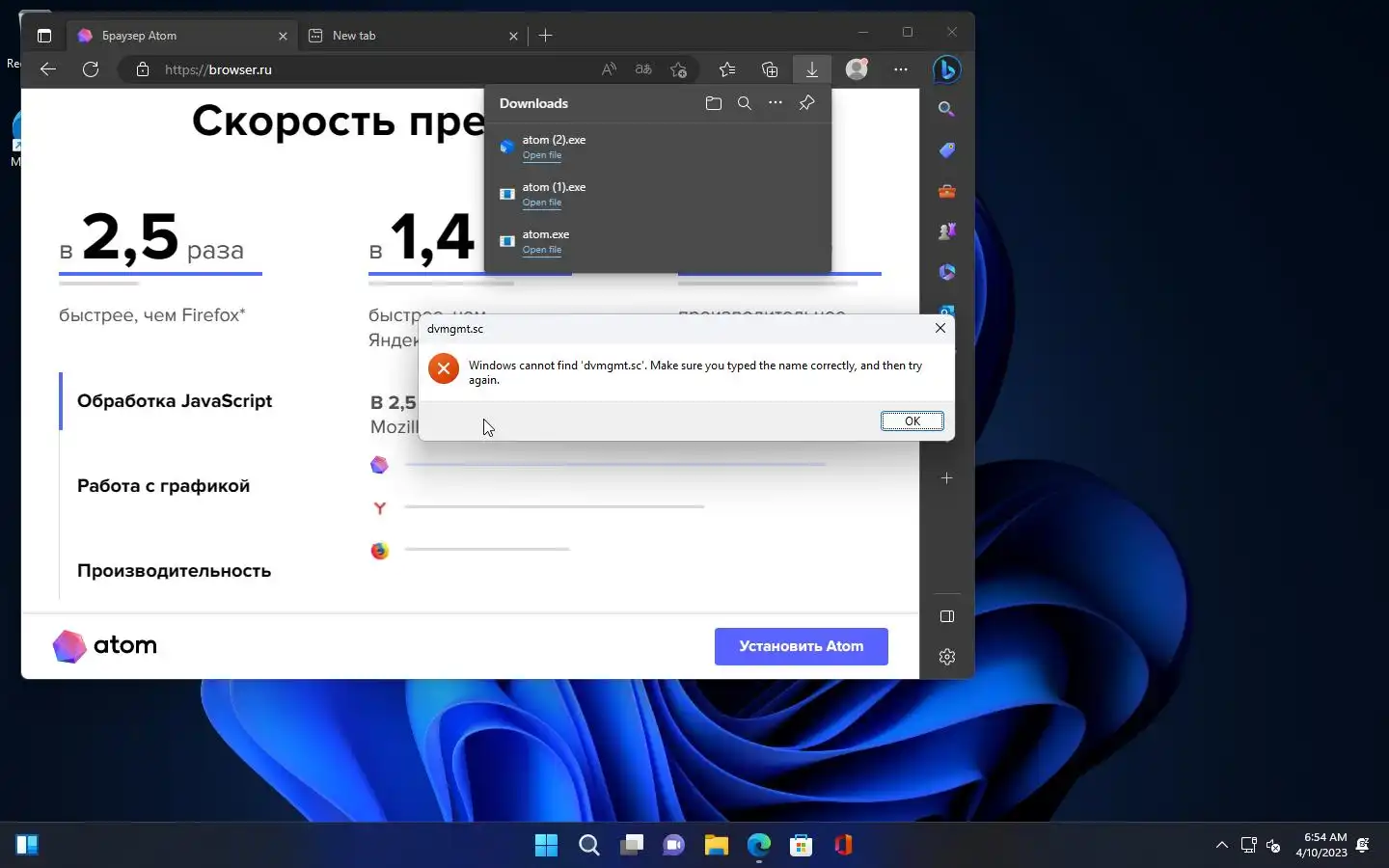
Task: Select the Производительность tab
Action: [x=175, y=571]
